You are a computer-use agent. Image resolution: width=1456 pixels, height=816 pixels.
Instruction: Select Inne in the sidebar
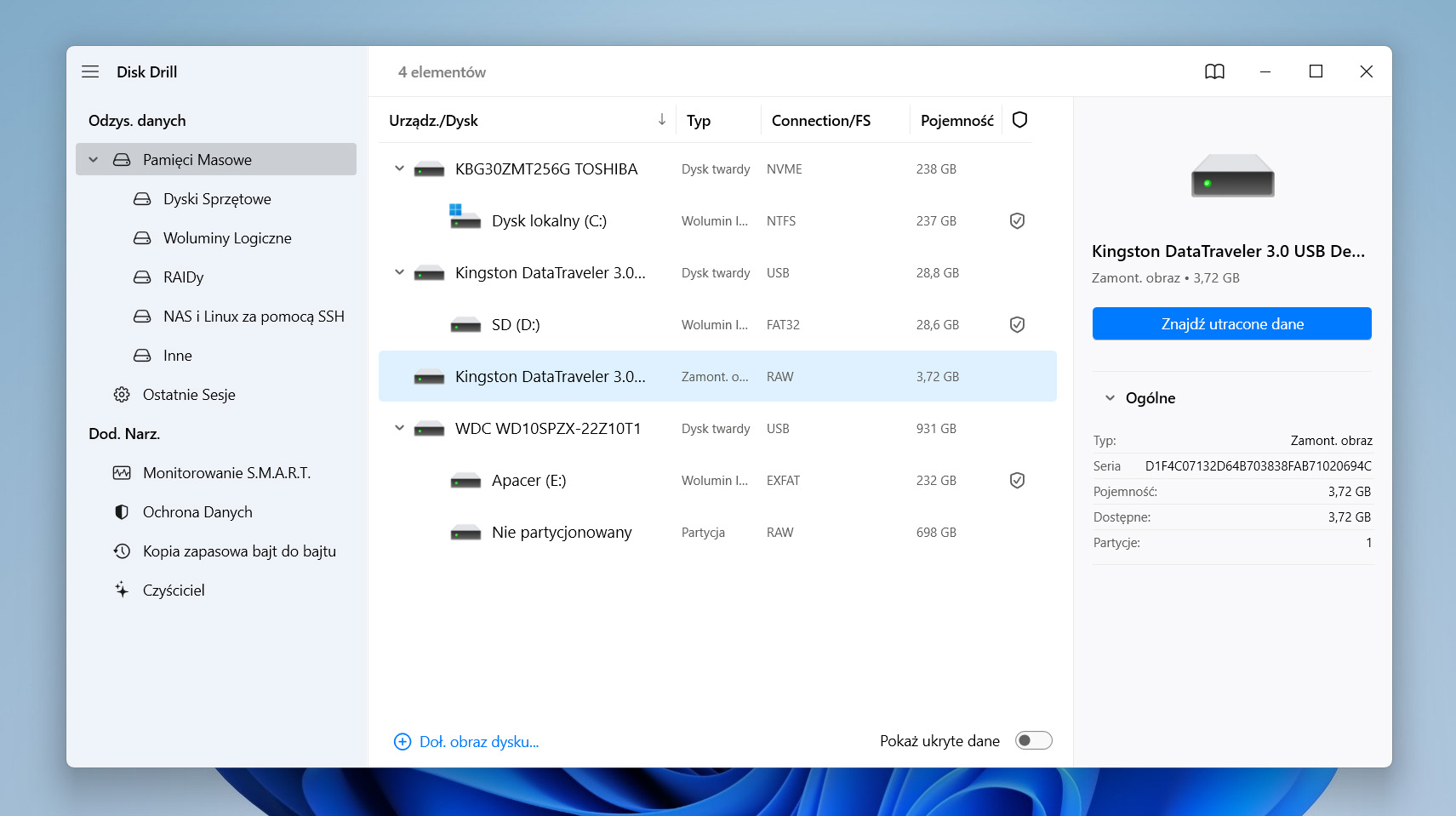(x=177, y=356)
